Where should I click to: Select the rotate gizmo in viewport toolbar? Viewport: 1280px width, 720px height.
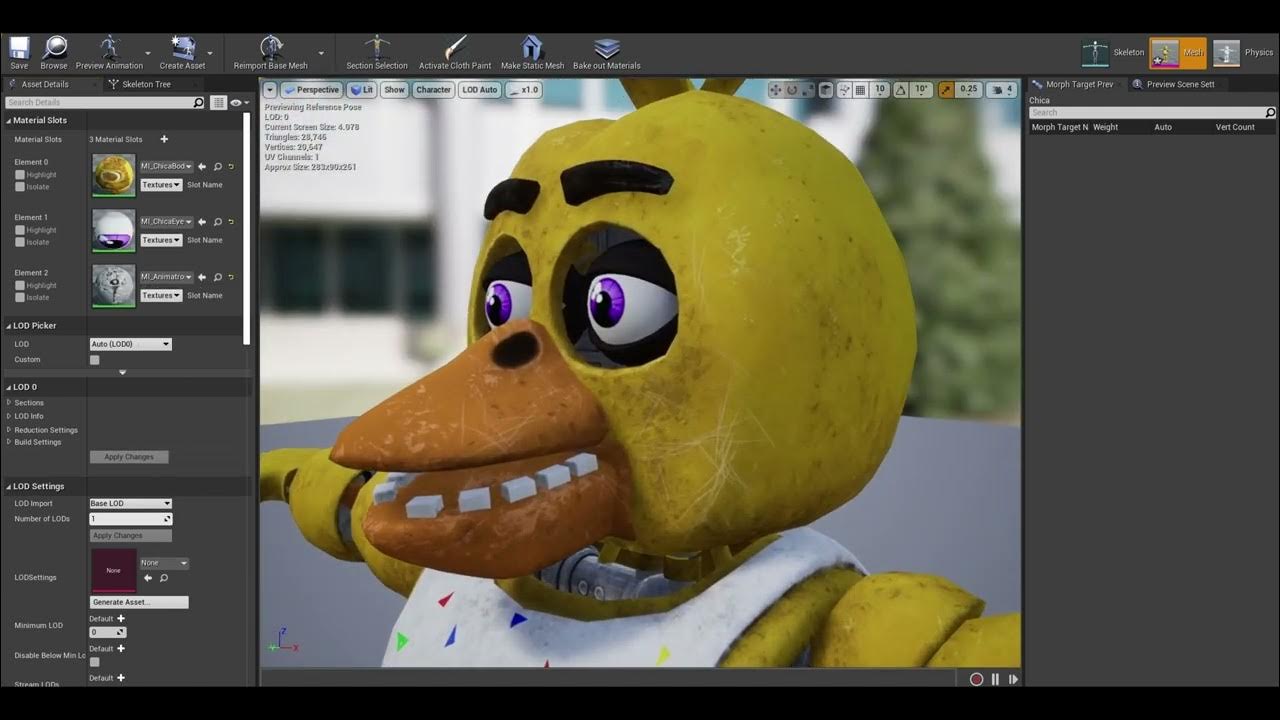point(792,90)
